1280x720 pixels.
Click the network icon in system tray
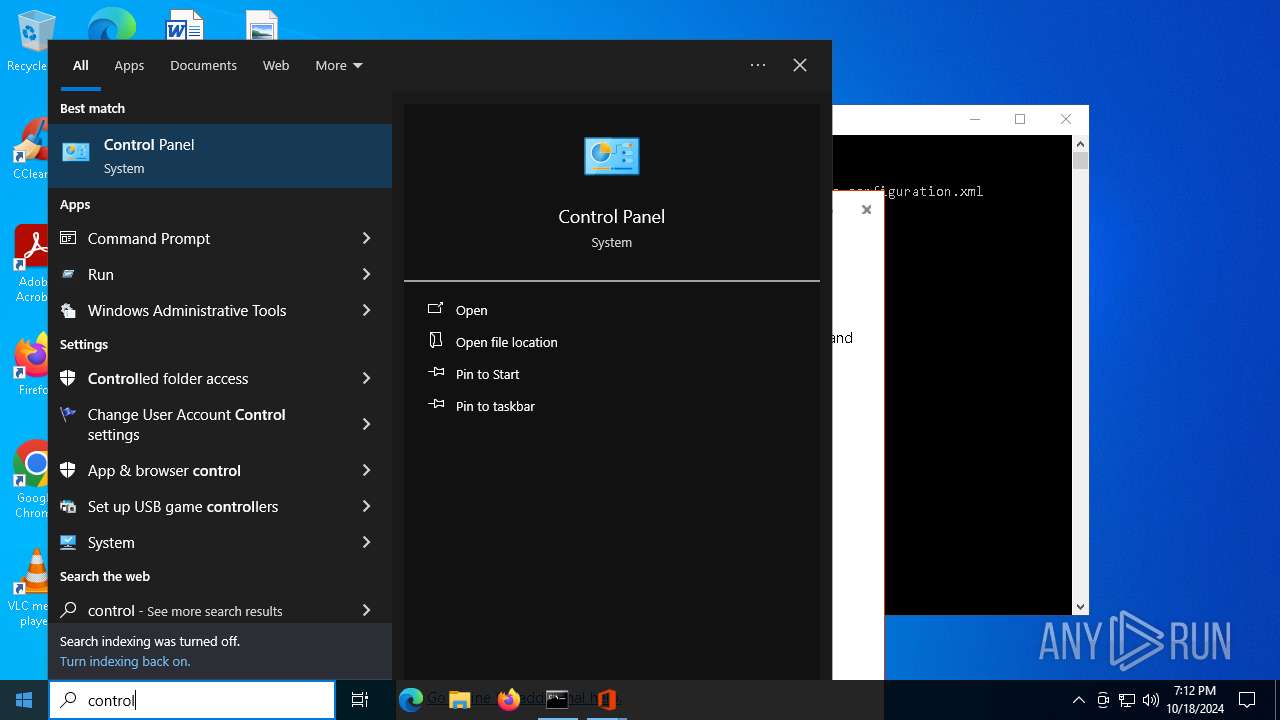coord(1127,700)
